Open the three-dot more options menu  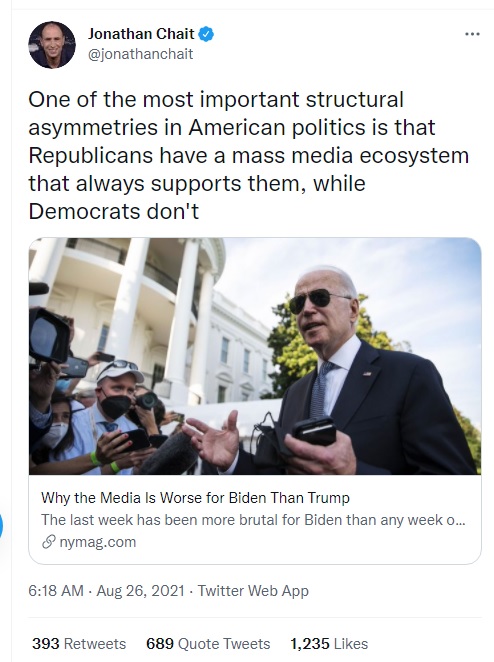click(472, 34)
